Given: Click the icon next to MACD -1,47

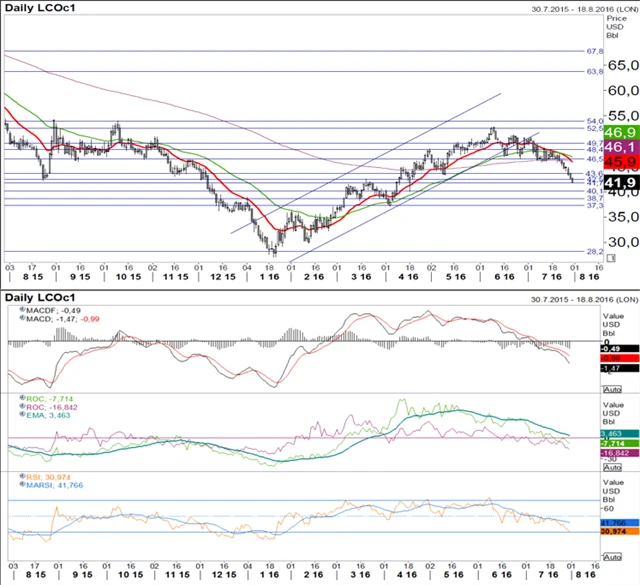Looking at the screenshot, I should pyautogui.click(x=23, y=318).
